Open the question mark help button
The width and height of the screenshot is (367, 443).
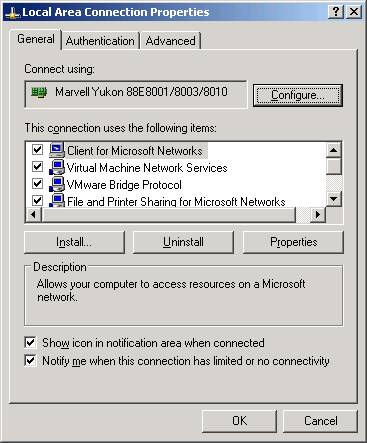(336, 12)
